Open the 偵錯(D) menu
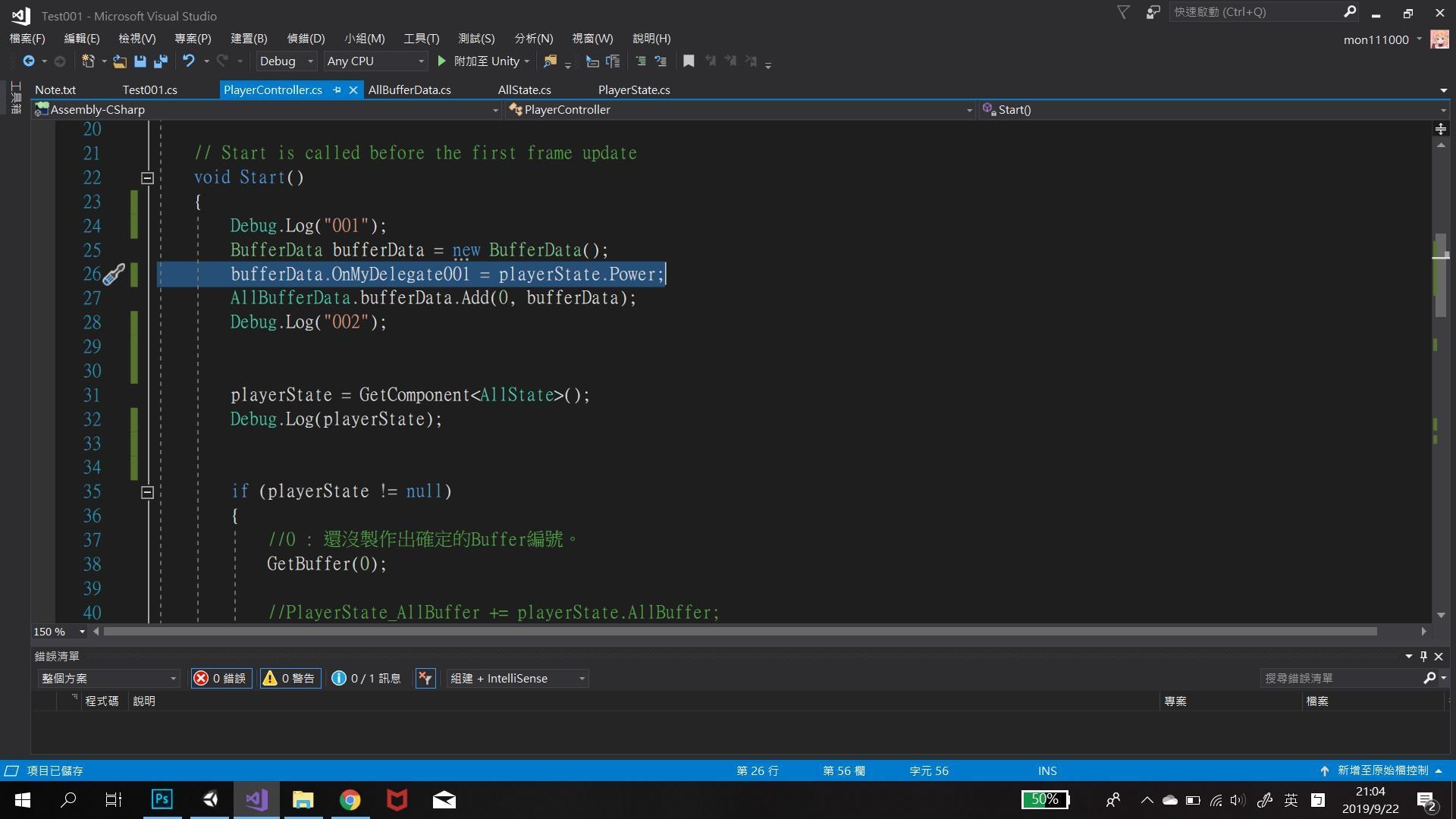1456x819 pixels. point(306,38)
